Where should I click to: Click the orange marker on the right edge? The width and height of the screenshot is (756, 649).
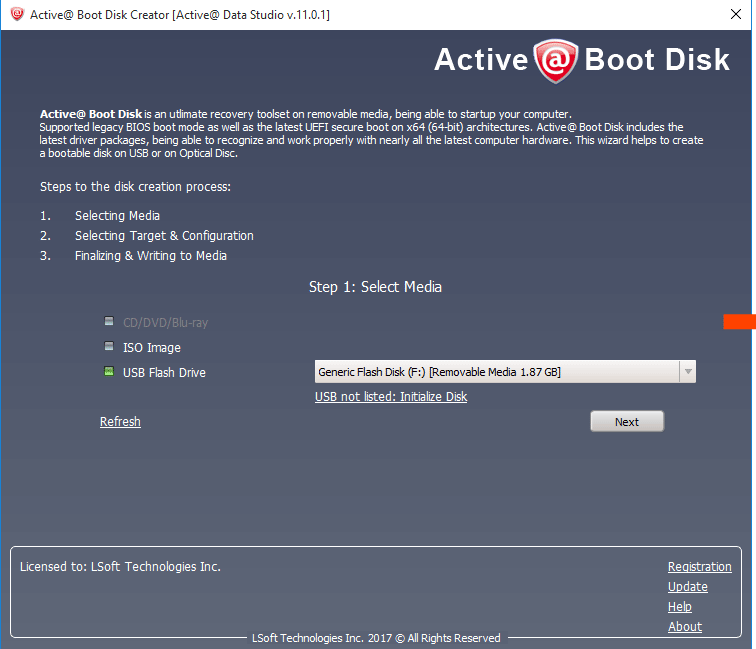[739, 321]
